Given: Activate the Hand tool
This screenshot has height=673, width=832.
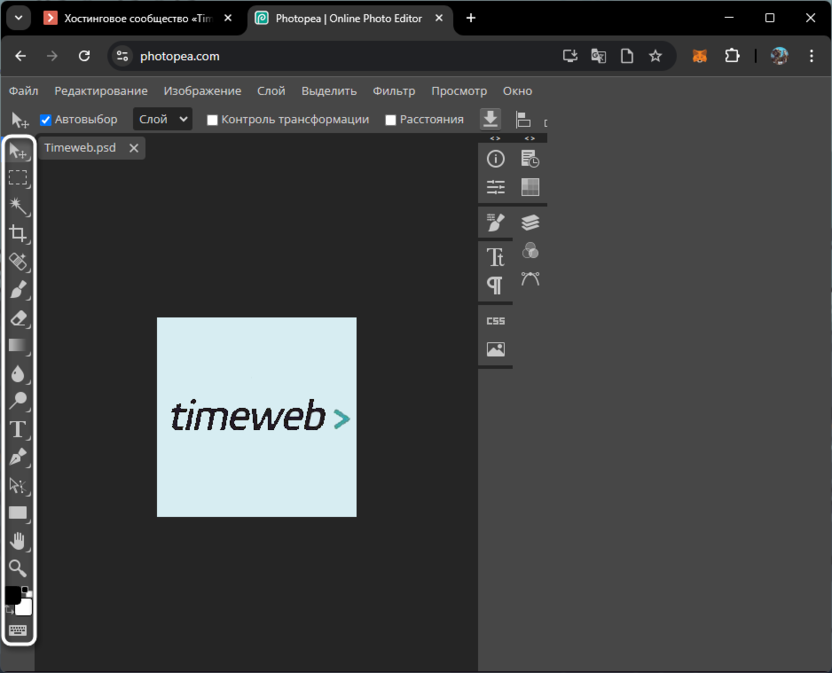Looking at the screenshot, I should tap(18, 541).
